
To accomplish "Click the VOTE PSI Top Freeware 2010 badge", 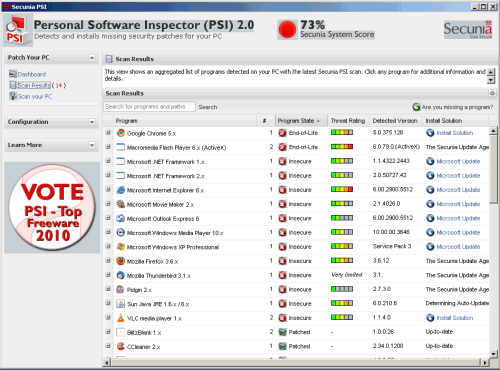I will 52,207.
